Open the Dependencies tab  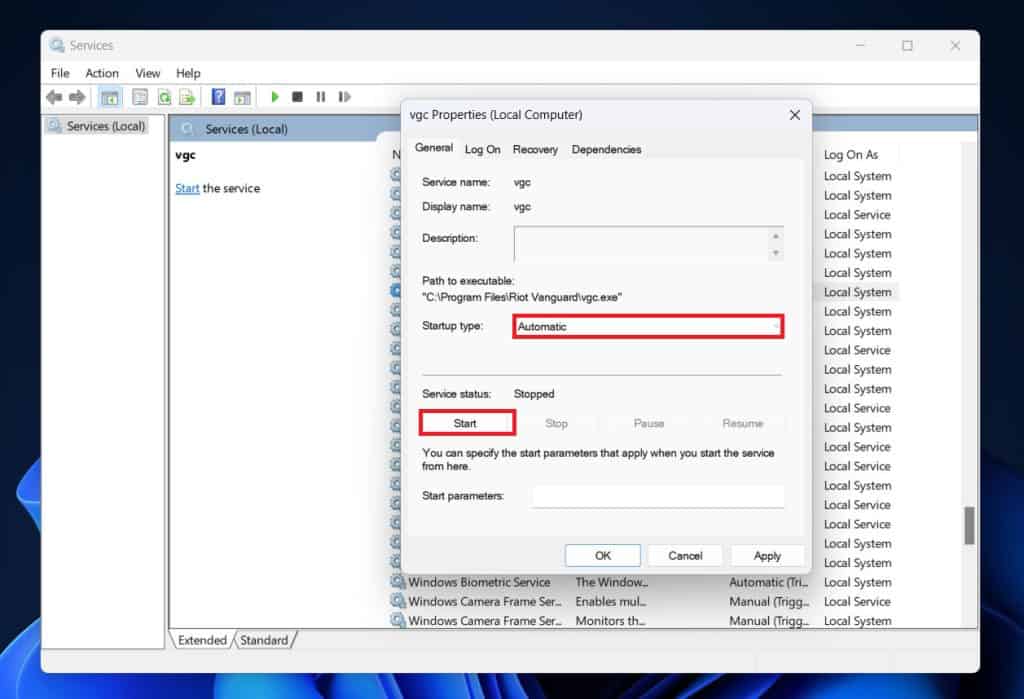point(606,149)
